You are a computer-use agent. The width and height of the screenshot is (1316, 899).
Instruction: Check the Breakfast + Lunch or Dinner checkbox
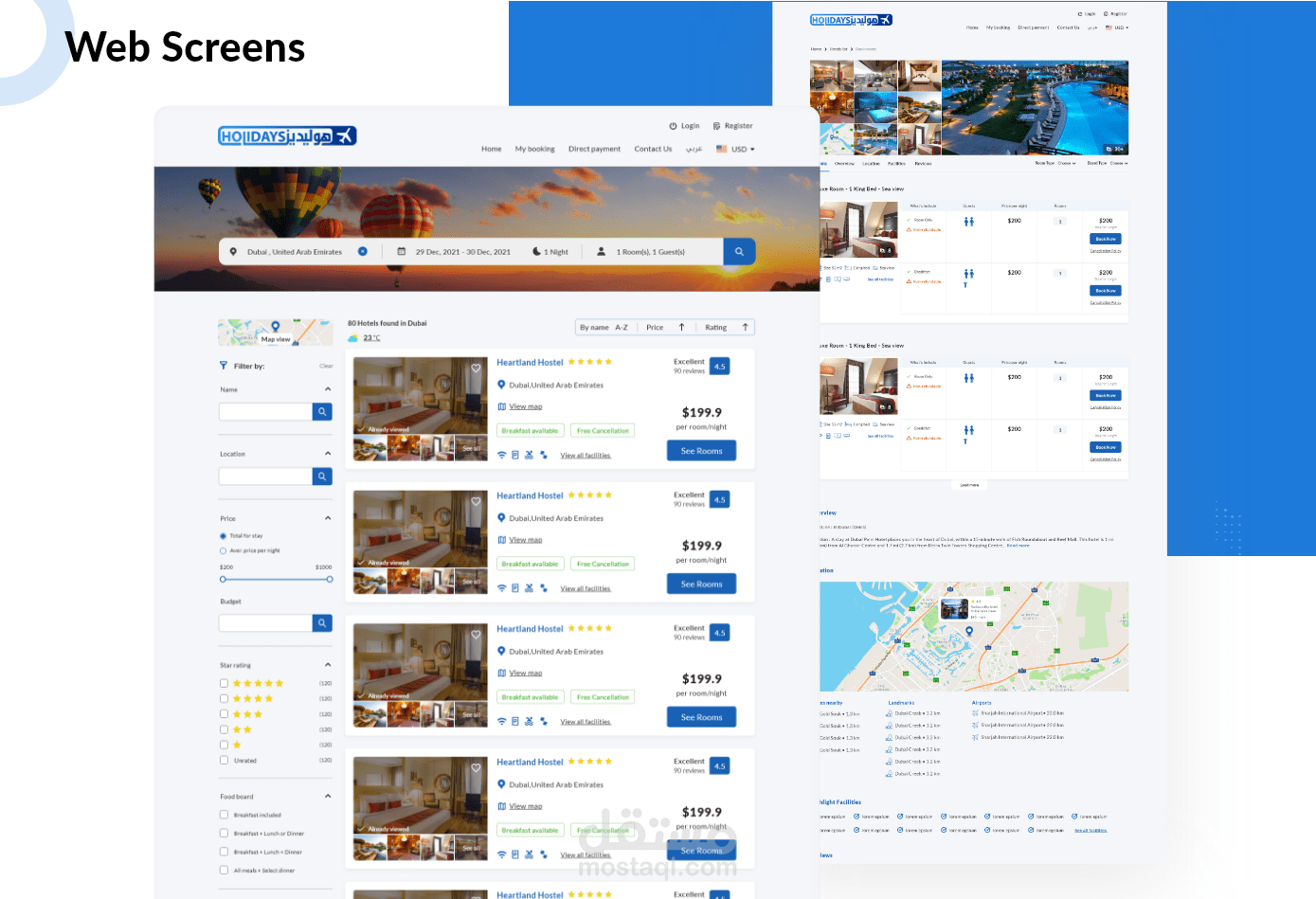point(225,834)
